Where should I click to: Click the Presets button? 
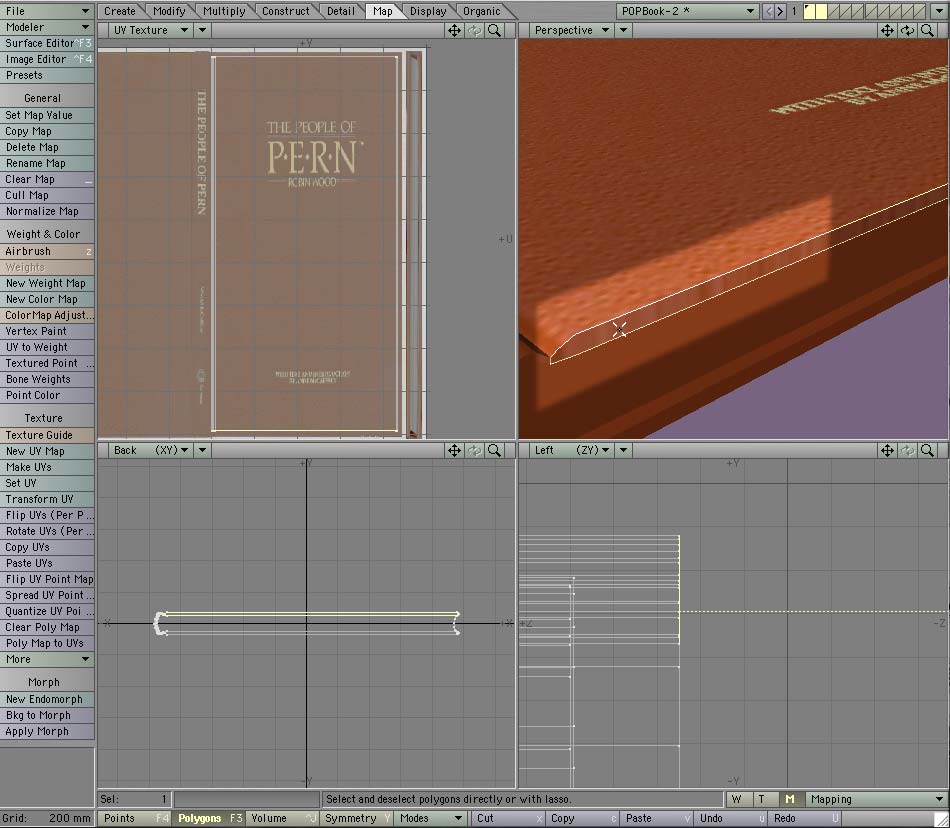(x=47, y=75)
